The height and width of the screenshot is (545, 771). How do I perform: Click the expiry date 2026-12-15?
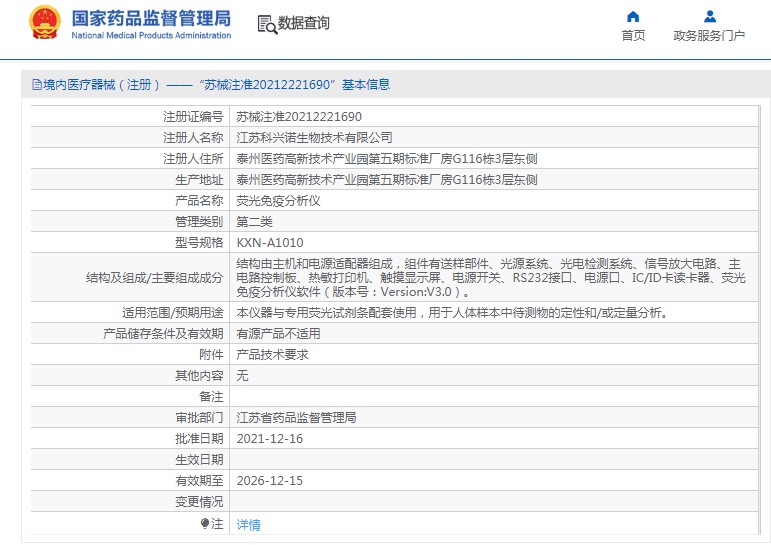click(269, 481)
